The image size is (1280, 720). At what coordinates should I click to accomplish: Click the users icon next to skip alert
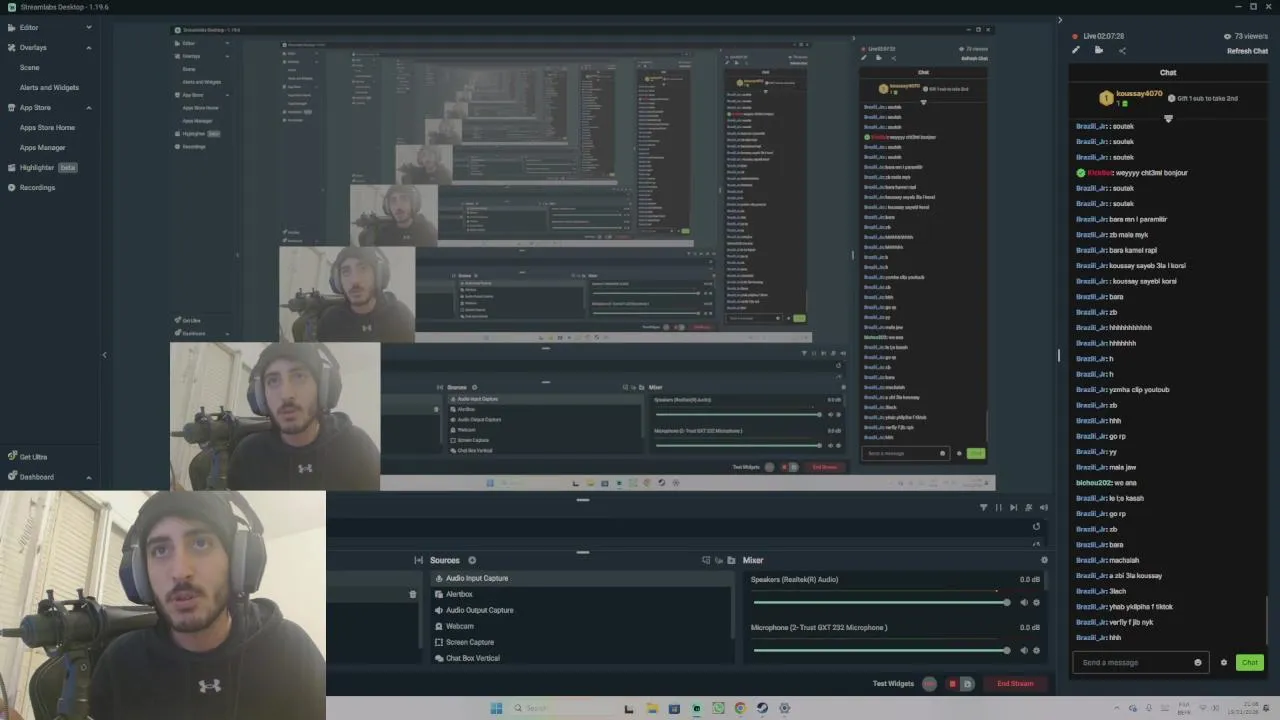(1028, 507)
